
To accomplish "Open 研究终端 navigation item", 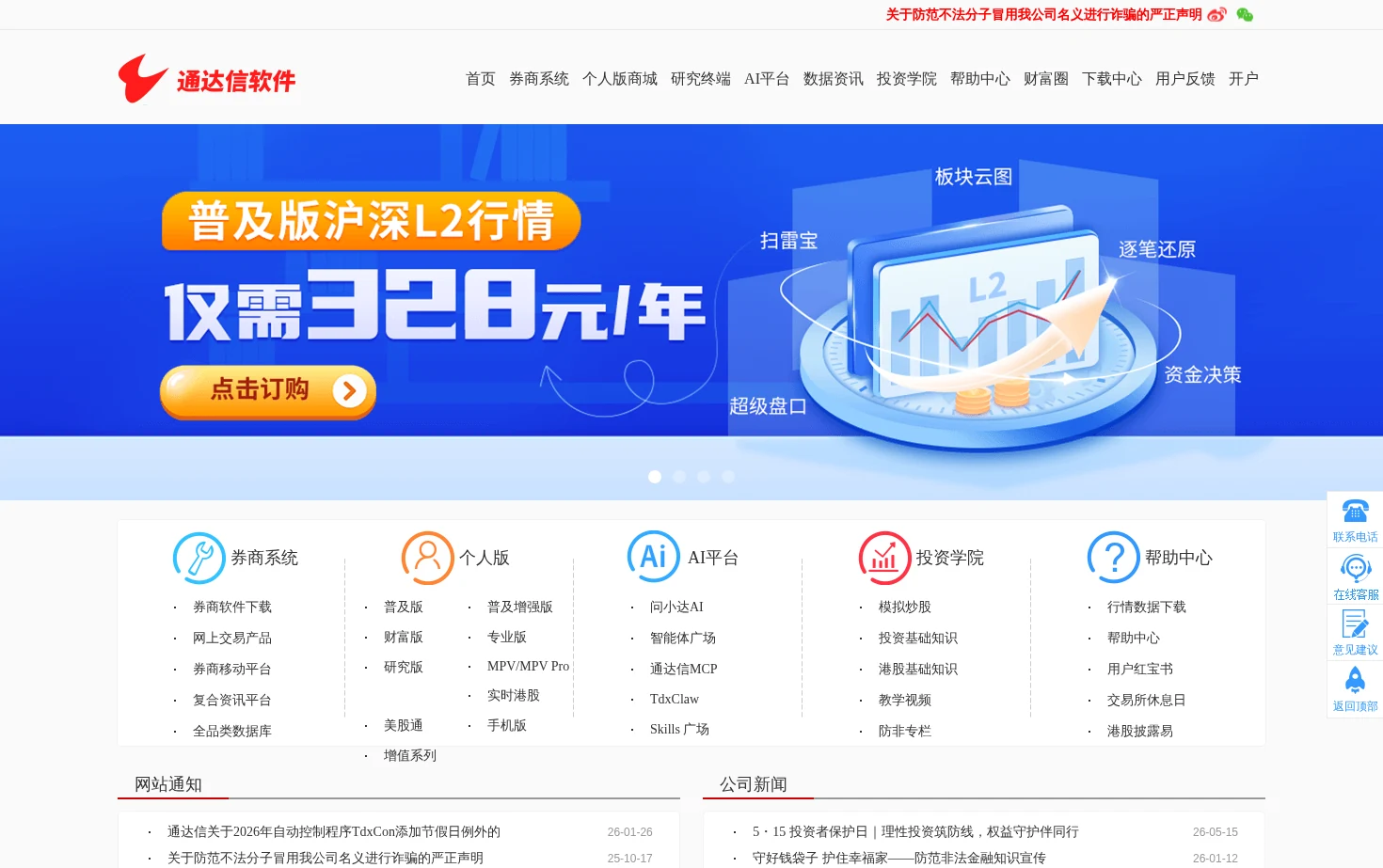I will [x=701, y=79].
